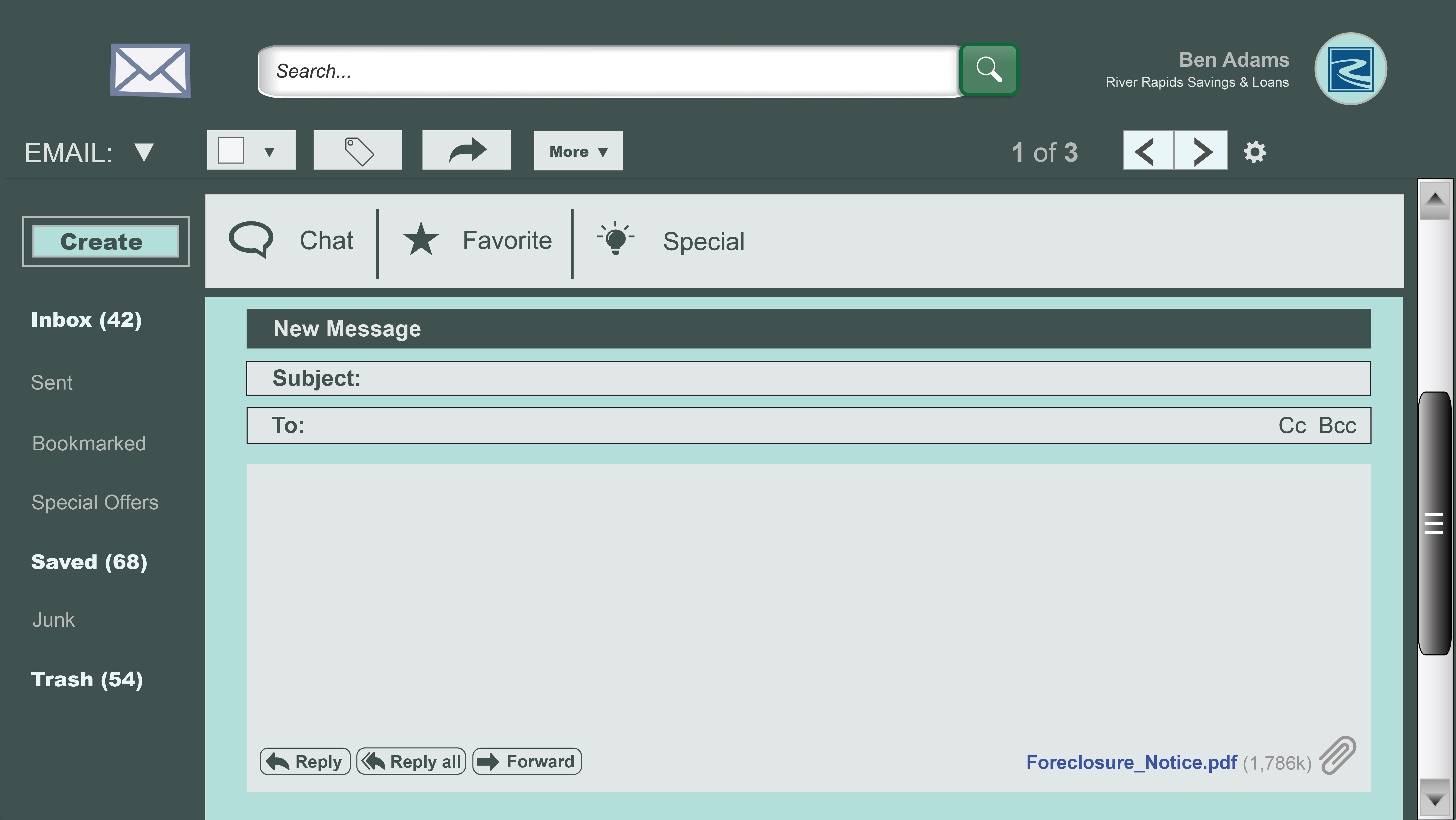Open the Foreclosure_Notice.pdf attachment link

[x=1131, y=762]
